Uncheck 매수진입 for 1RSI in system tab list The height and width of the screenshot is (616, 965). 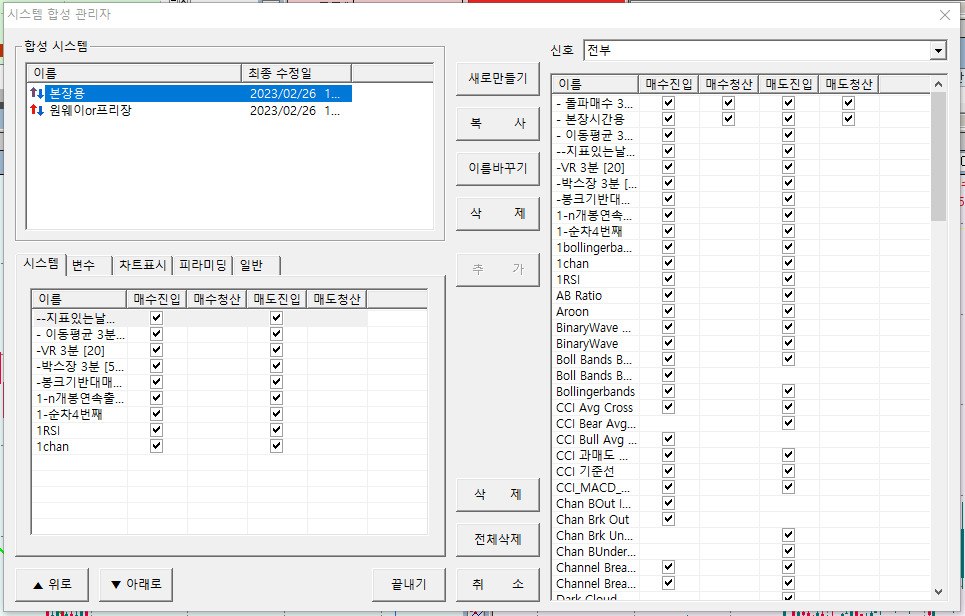click(x=156, y=430)
